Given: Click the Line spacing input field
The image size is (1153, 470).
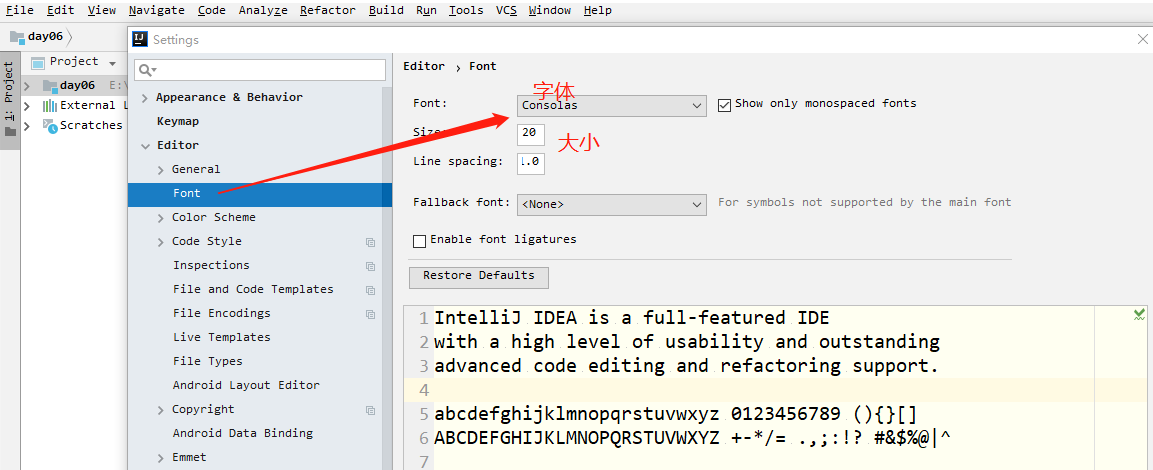Looking at the screenshot, I should pos(530,163).
